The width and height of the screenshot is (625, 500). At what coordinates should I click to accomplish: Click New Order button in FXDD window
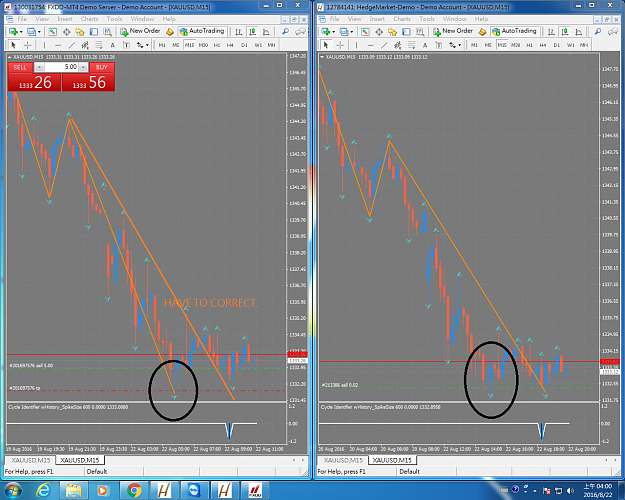[x=141, y=31]
